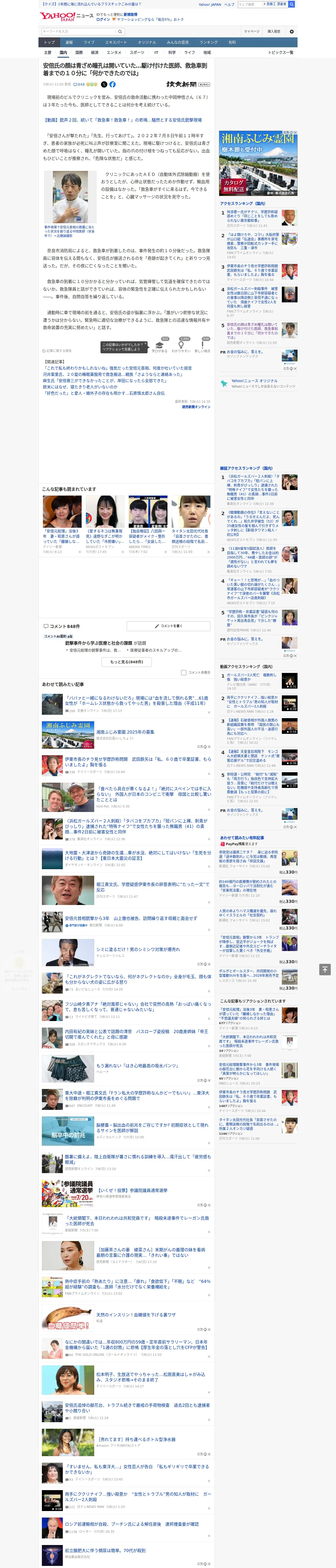Open Yahoo!ニュース オリジナル bird icon banner
Viewport: 336px width, 1568px height.
click(x=259, y=383)
